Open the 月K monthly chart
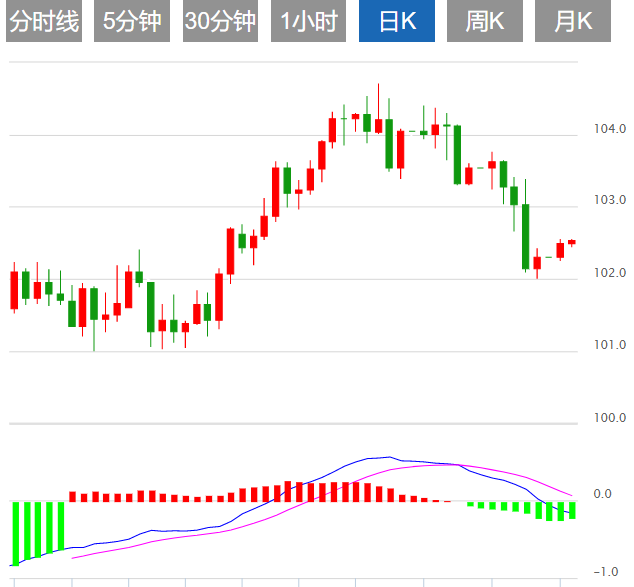 pyautogui.click(x=573, y=22)
